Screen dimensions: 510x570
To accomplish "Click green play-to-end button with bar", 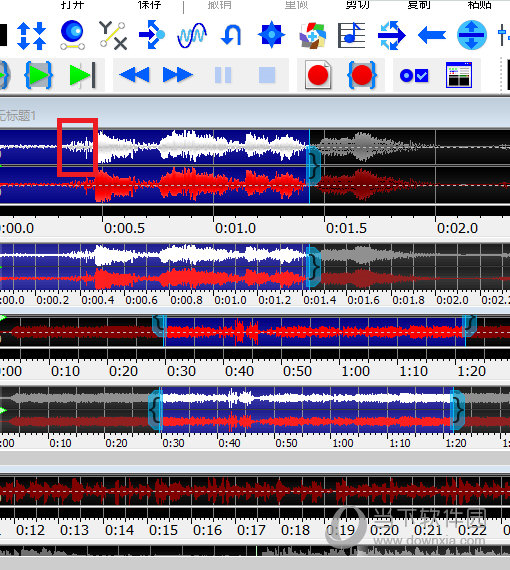I will coord(82,76).
